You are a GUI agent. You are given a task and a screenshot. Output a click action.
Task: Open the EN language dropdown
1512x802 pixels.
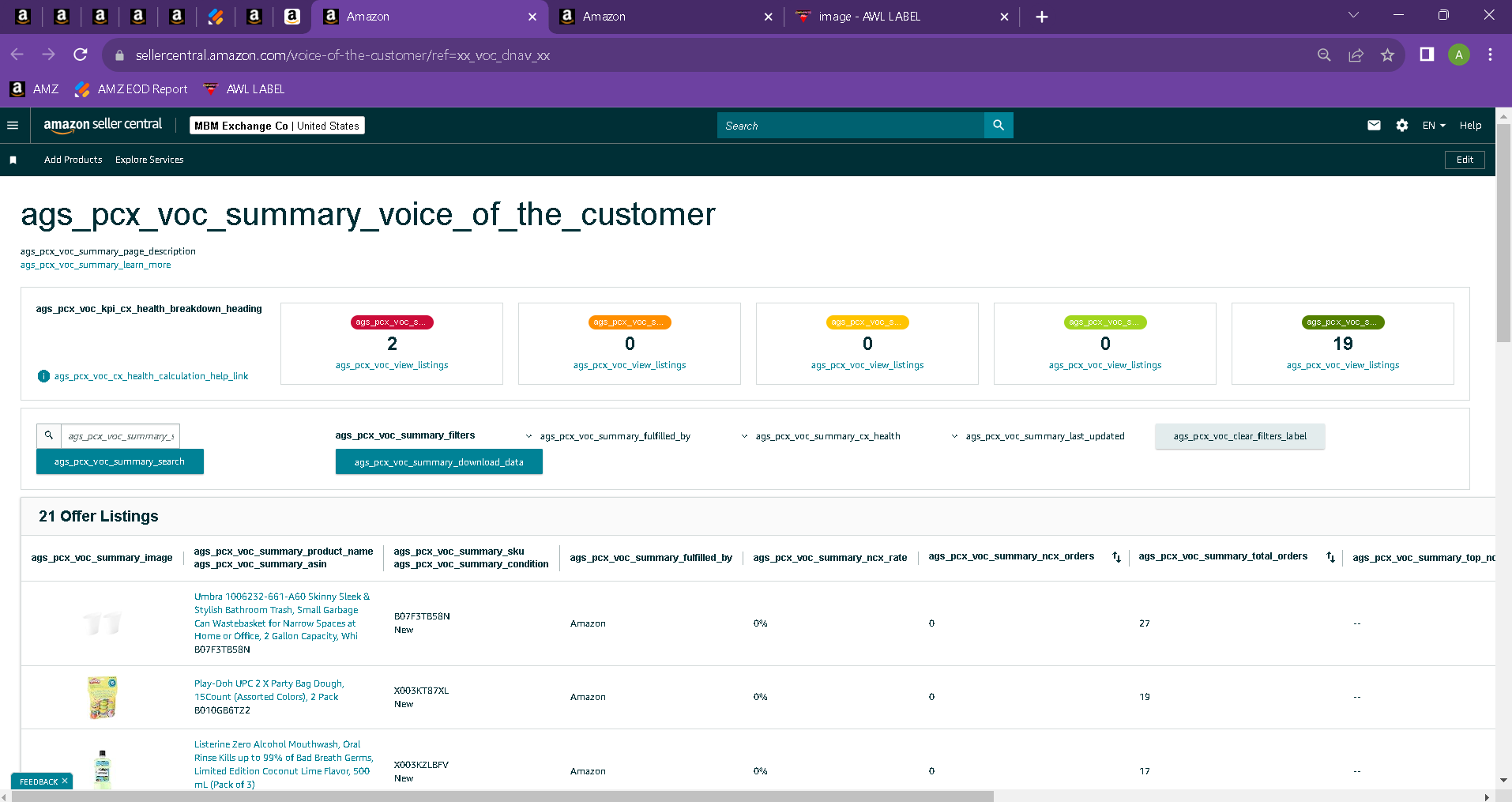1434,126
